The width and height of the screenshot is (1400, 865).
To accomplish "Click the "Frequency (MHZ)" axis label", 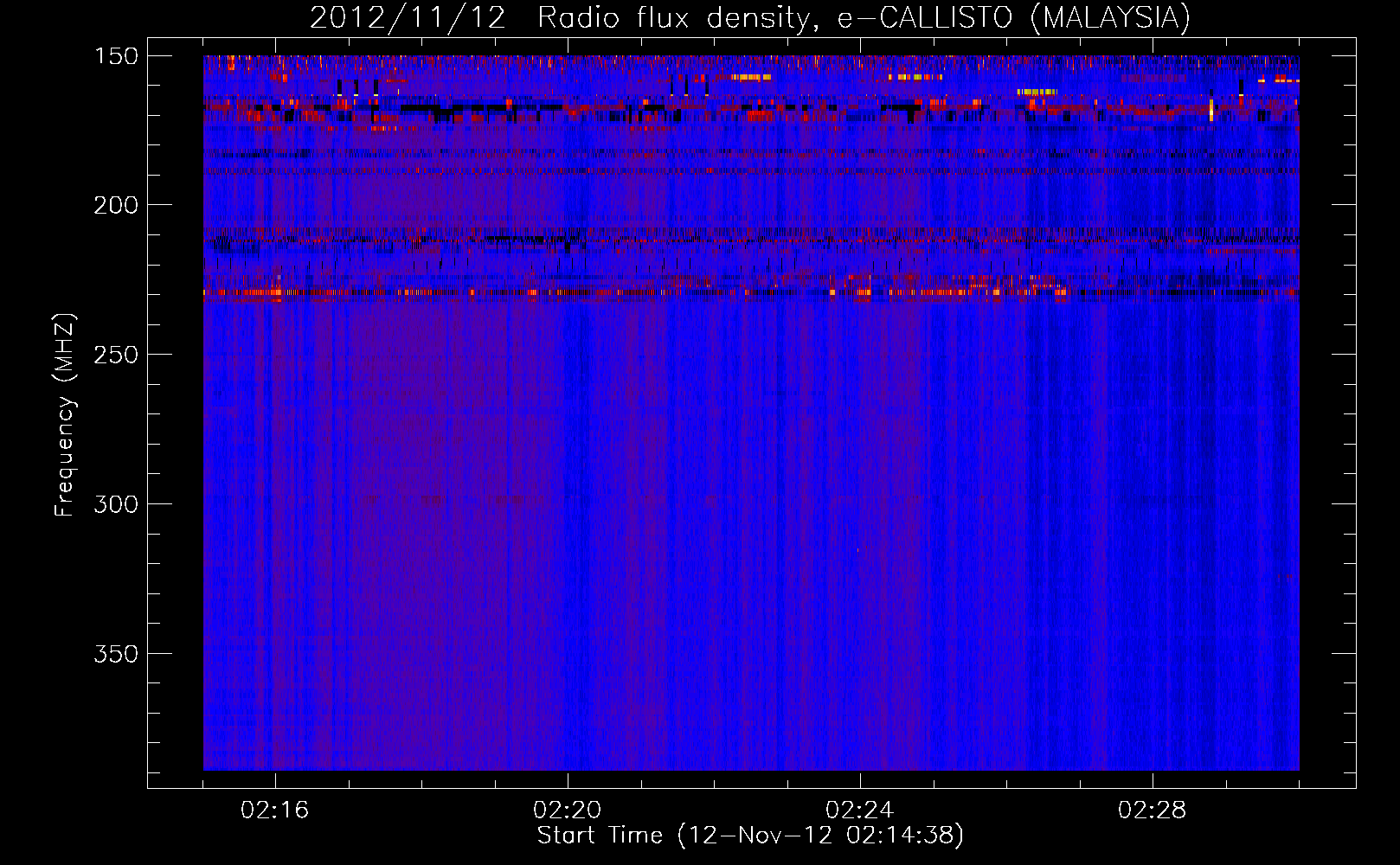I will coord(65,415).
